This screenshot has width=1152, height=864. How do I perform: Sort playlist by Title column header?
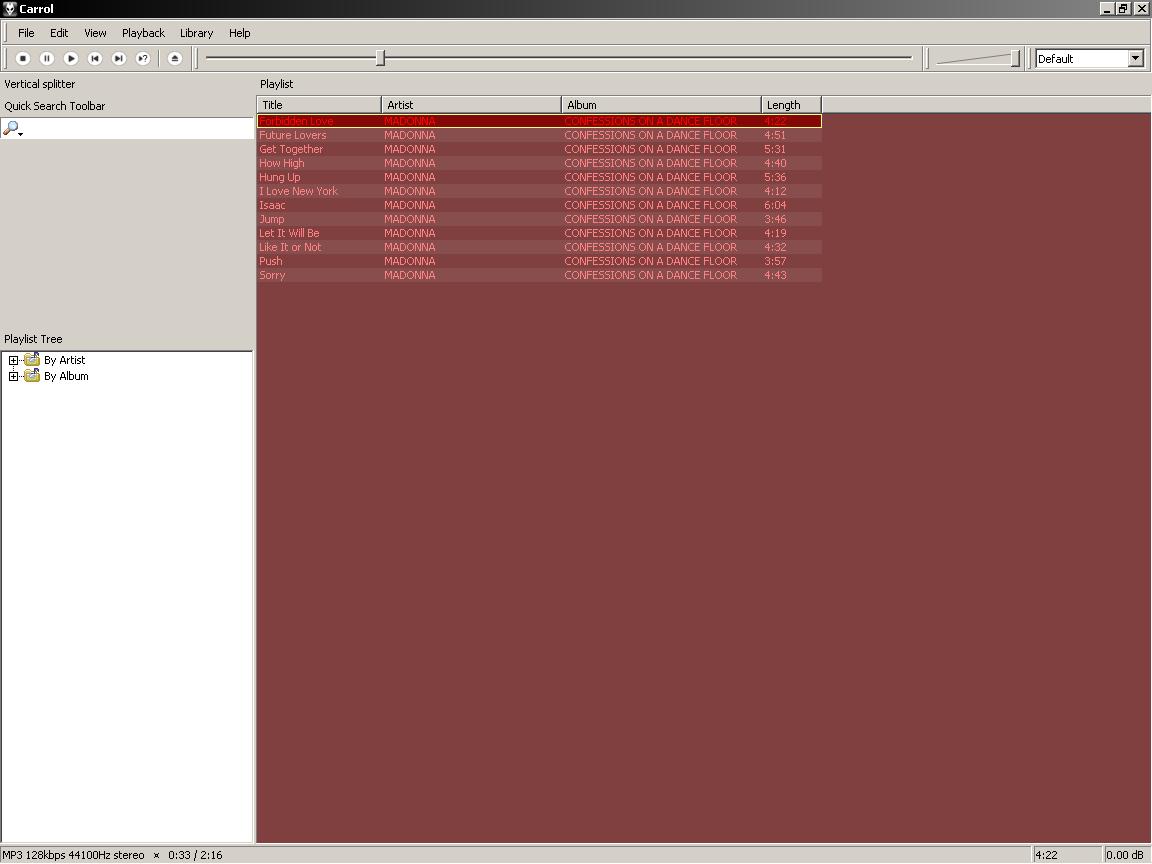click(x=319, y=105)
